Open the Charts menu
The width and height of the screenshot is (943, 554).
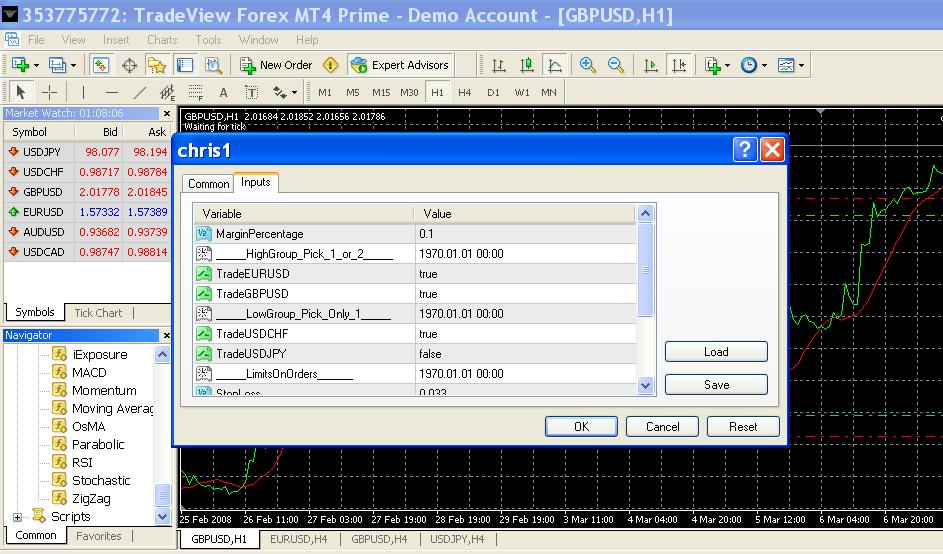pos(162,40)
